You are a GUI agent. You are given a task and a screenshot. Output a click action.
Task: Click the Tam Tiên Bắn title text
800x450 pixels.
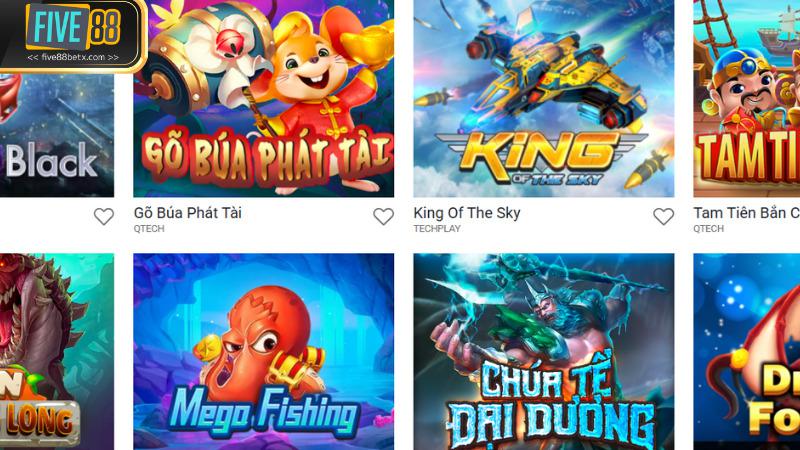click(x=746, y=213)
